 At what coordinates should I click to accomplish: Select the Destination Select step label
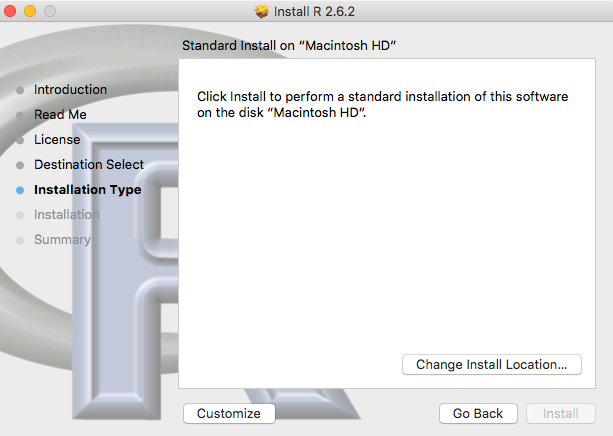coord(89,165)
